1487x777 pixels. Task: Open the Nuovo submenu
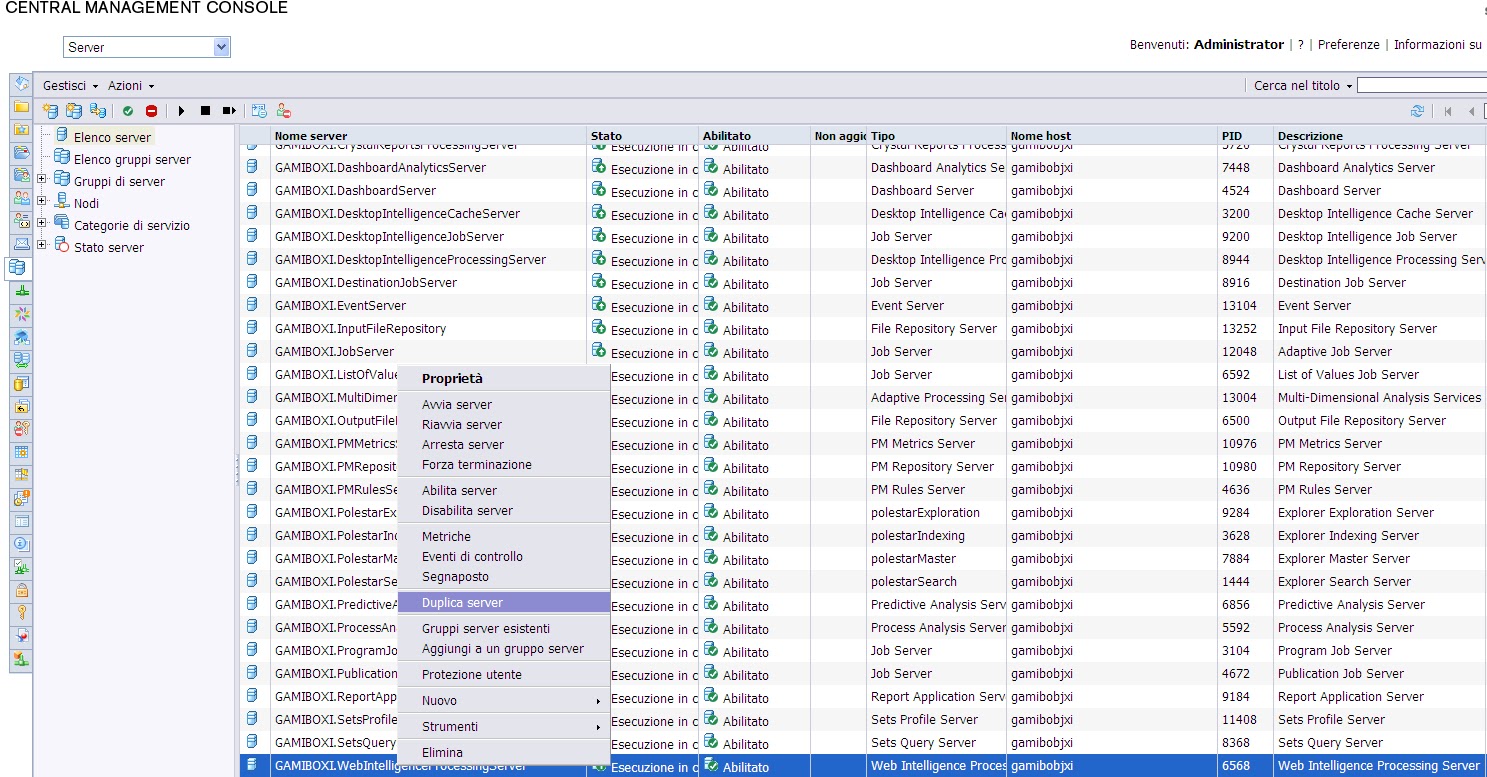click(x=504, y=701)
